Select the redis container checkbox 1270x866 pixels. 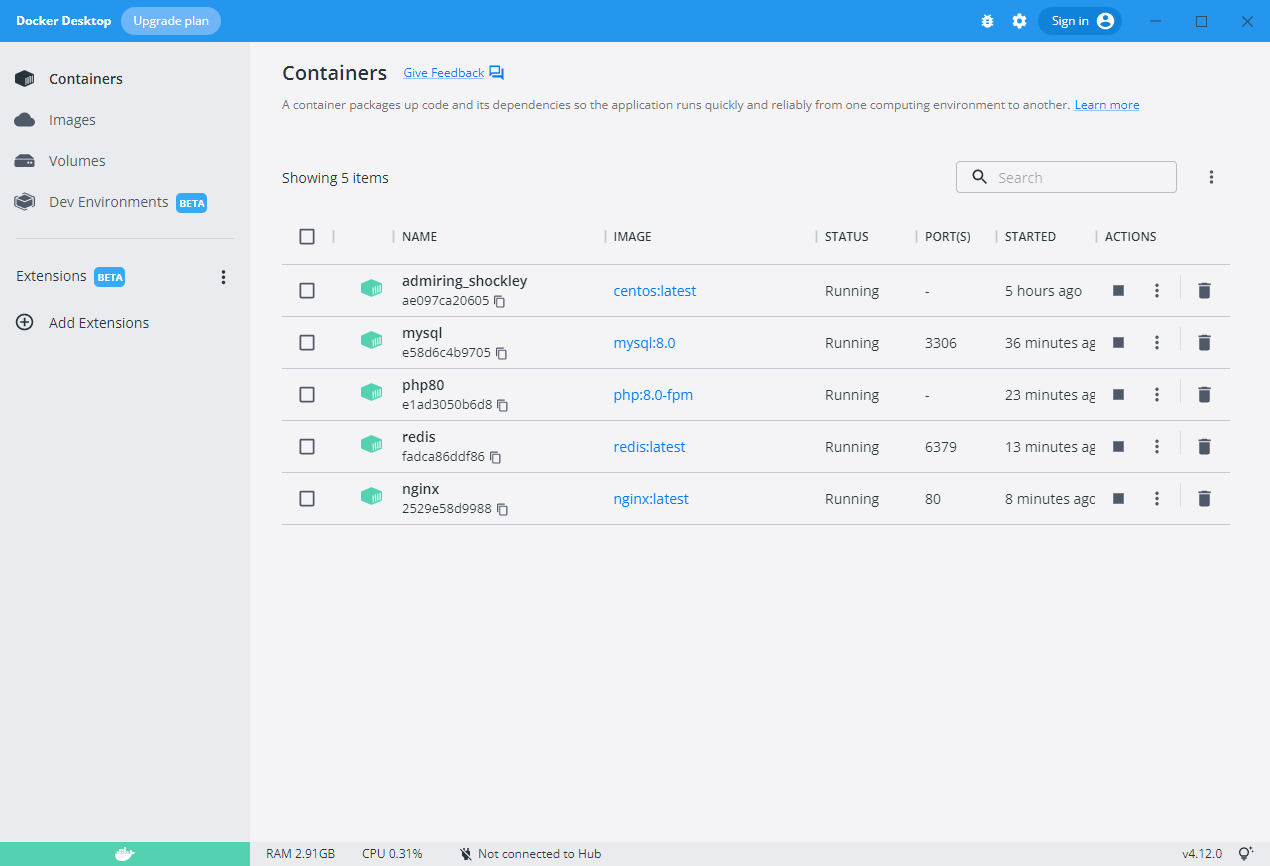pos(307,447)
